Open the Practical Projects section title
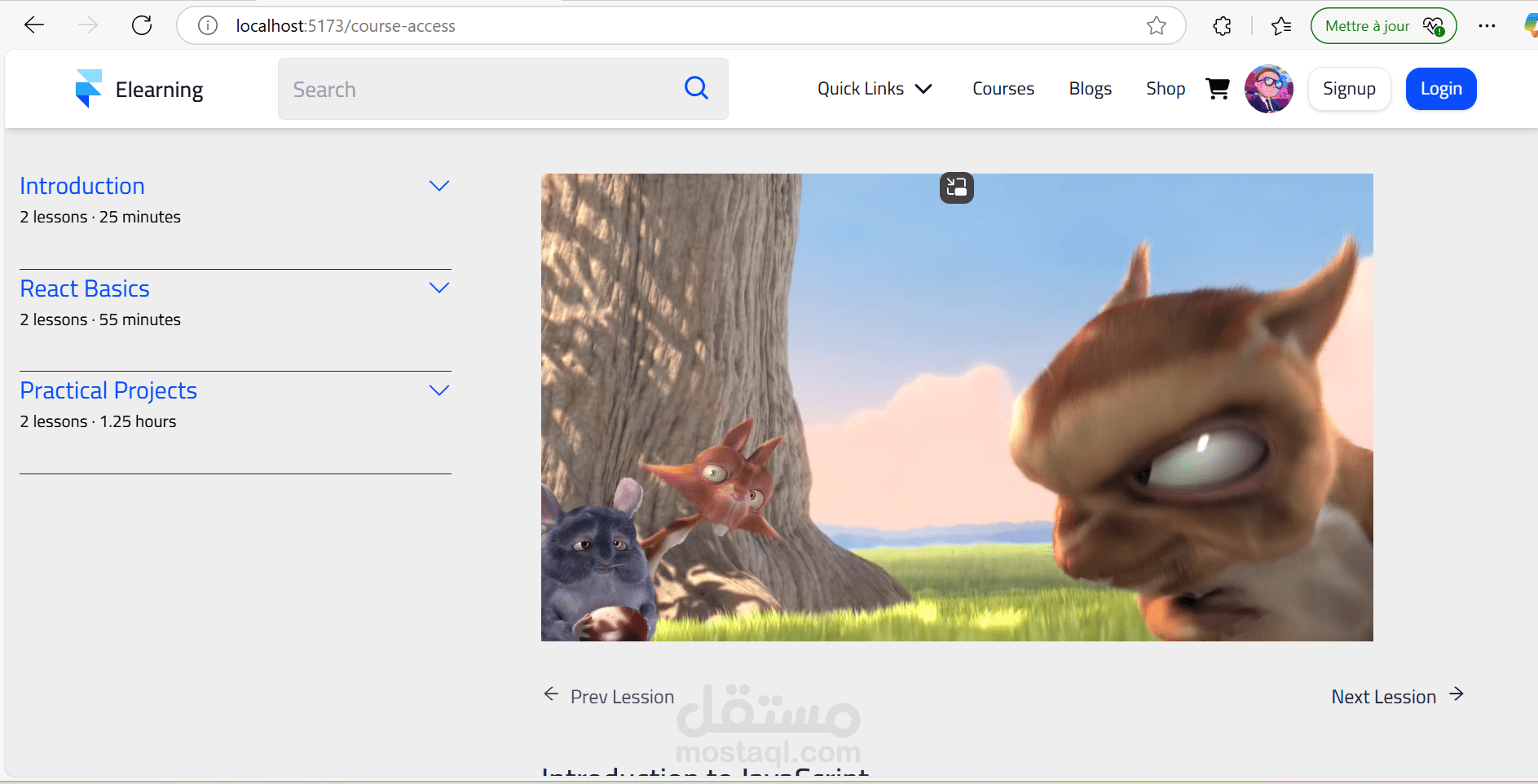 [108, 390]
